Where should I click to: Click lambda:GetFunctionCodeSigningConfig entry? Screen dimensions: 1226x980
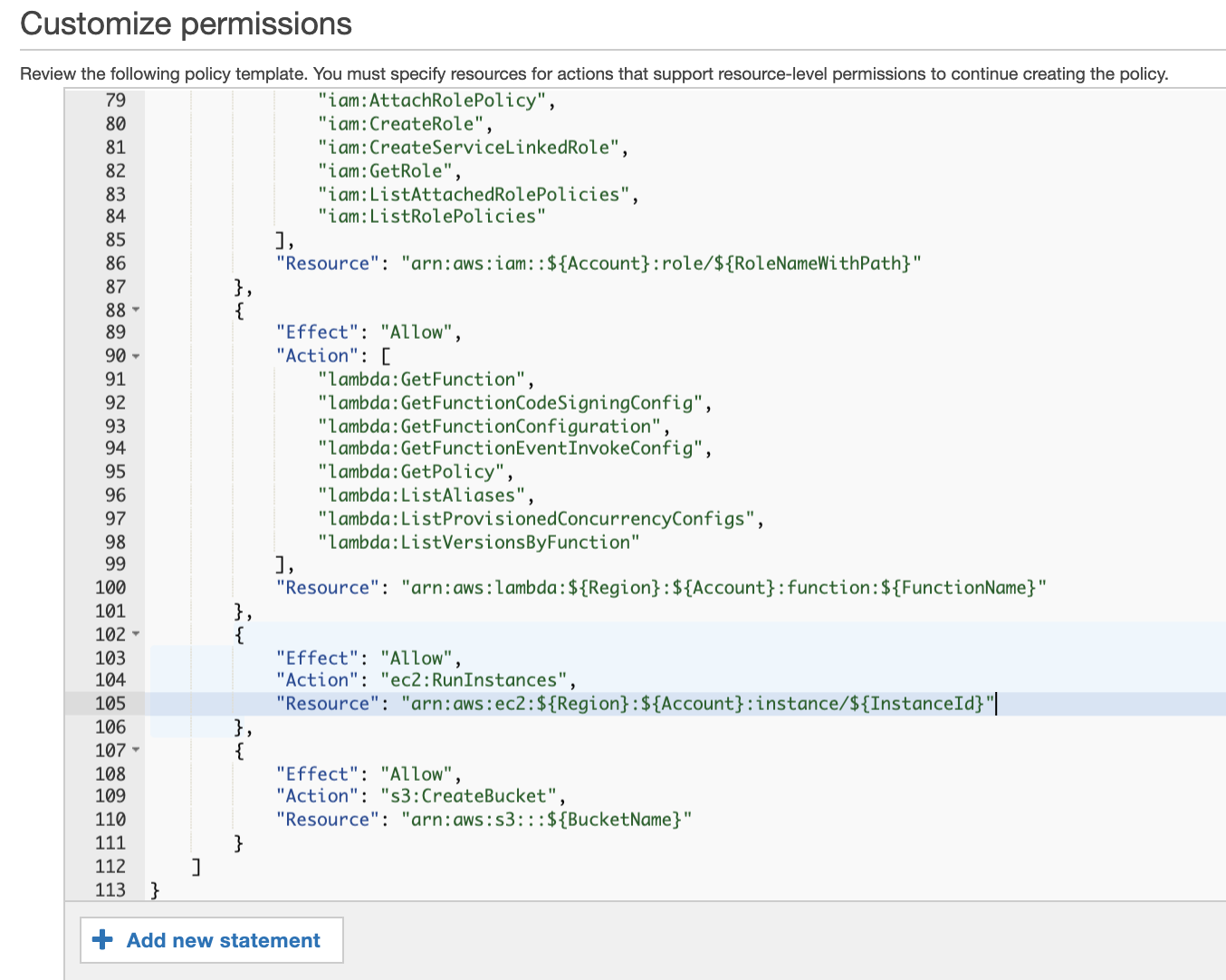(510, 402)
